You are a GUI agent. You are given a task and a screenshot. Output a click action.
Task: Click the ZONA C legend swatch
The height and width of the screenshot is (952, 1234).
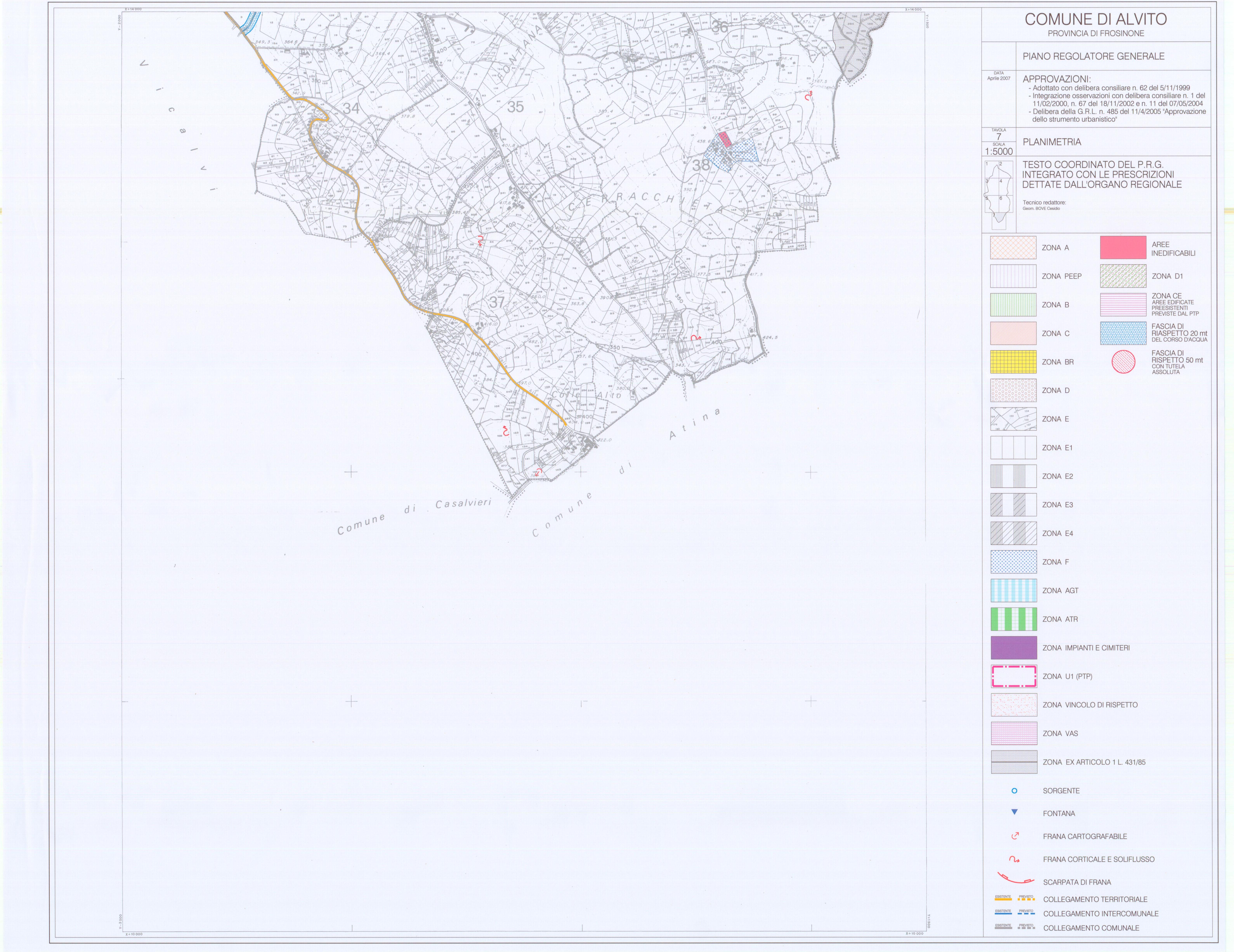pos(1013,333)
